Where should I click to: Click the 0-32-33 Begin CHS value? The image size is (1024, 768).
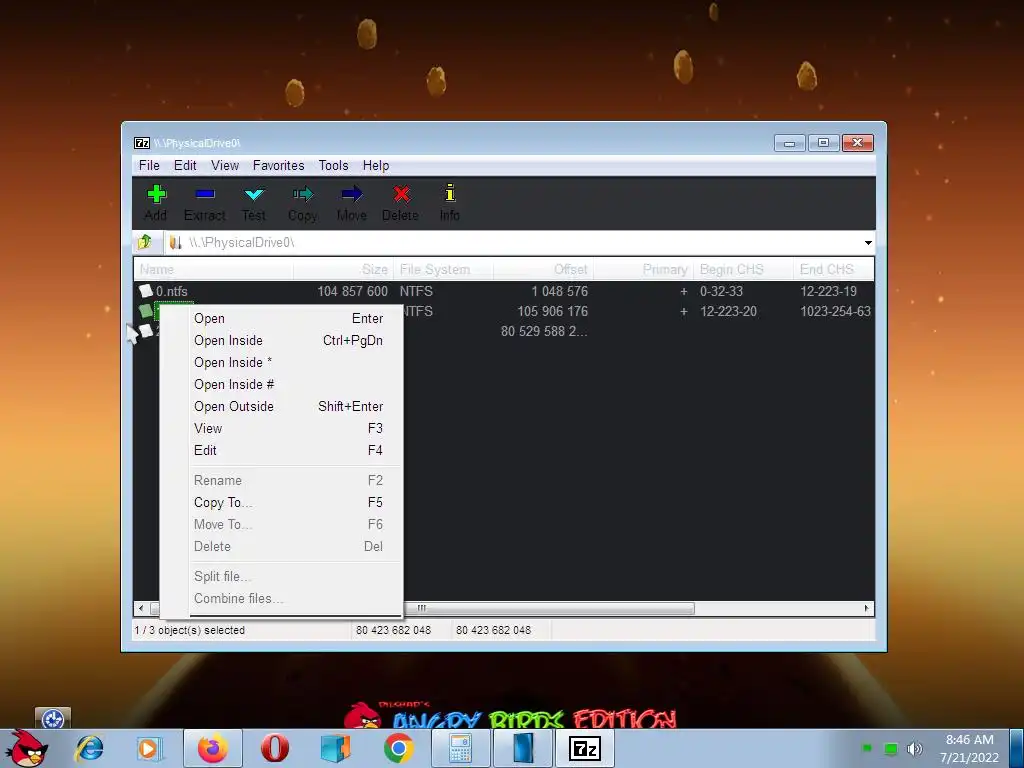721,291
